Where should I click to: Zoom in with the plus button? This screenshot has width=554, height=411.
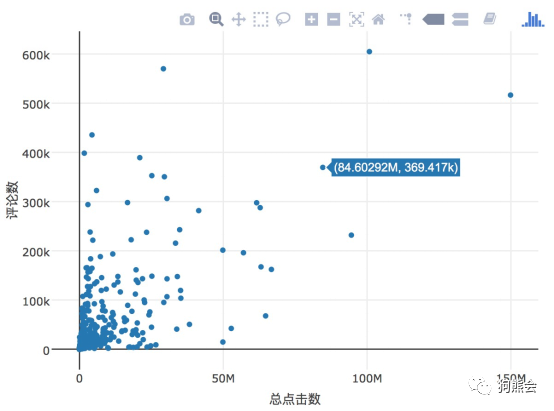point(311,19)
